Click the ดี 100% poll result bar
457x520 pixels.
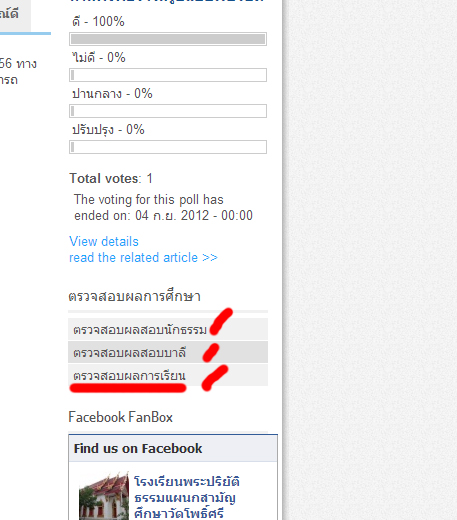coord(168,39)
